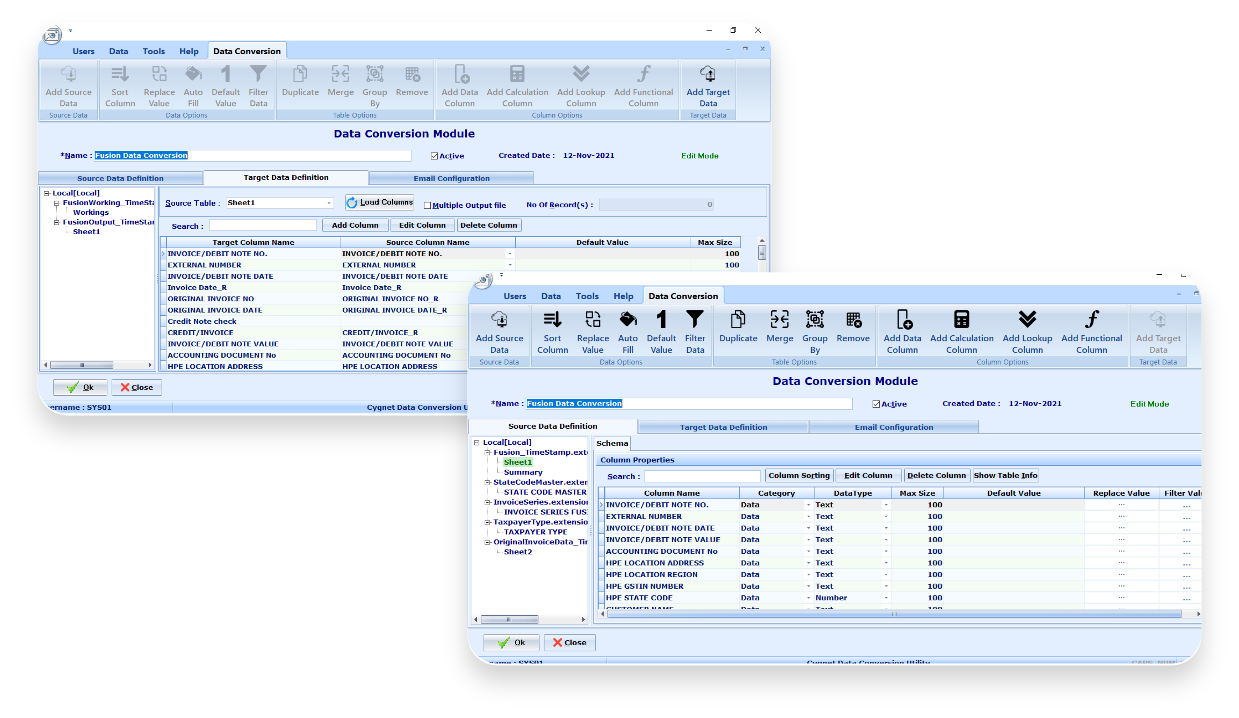Click Group By in the back window ribbon
The width and height of the screenshot is (1239, 718).
[375, 86]
